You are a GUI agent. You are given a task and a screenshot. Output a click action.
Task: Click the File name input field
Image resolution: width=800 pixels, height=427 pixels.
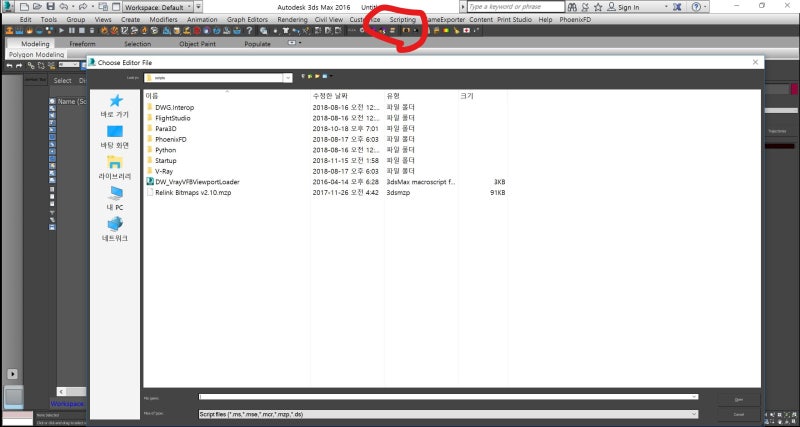tap(444, 396)
